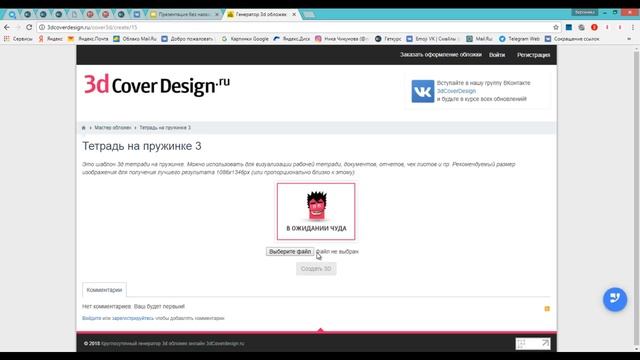640x360 pixels.
Task: Switch to the Презентация без названия tab
Action: pos(182,14)
